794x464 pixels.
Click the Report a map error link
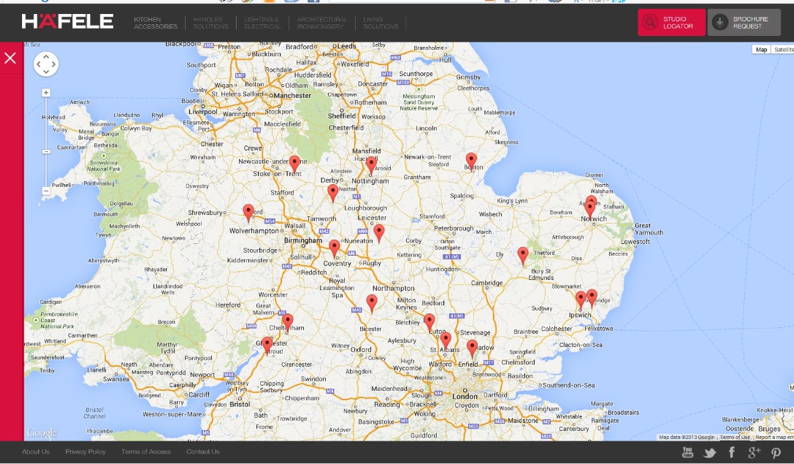tap(774, 437)
